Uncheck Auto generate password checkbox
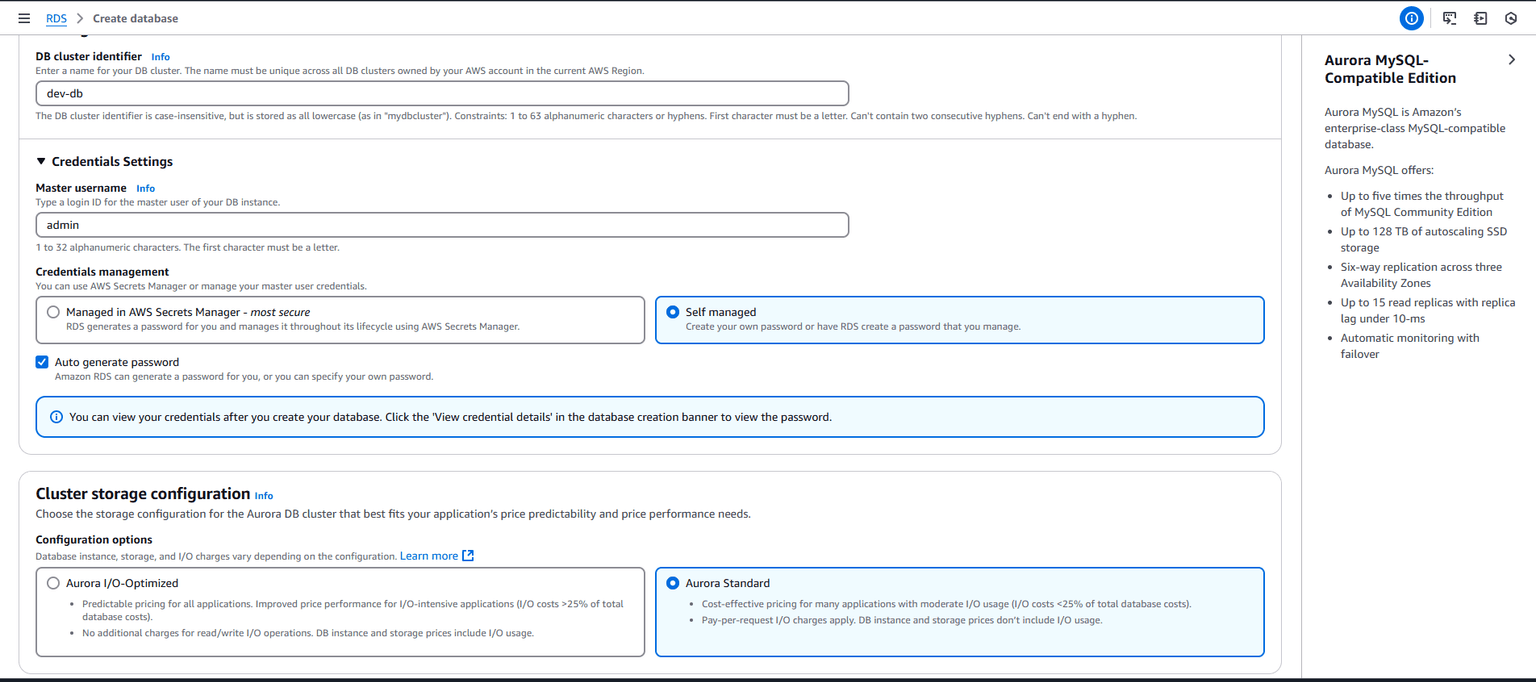The height and width of the screenshot is (682, 1536). [42, 362]
